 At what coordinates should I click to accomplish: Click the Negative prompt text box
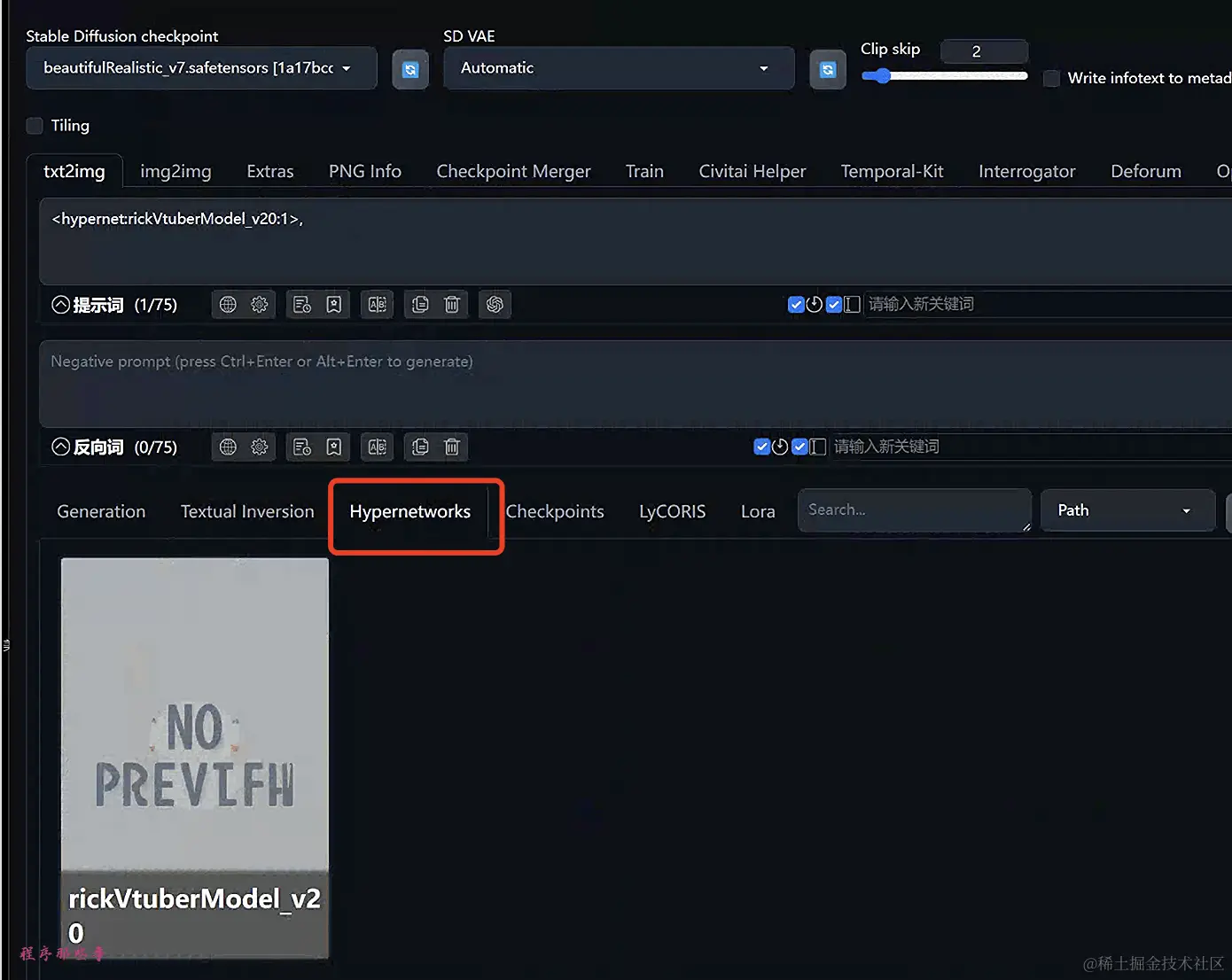tap(635, 384)
